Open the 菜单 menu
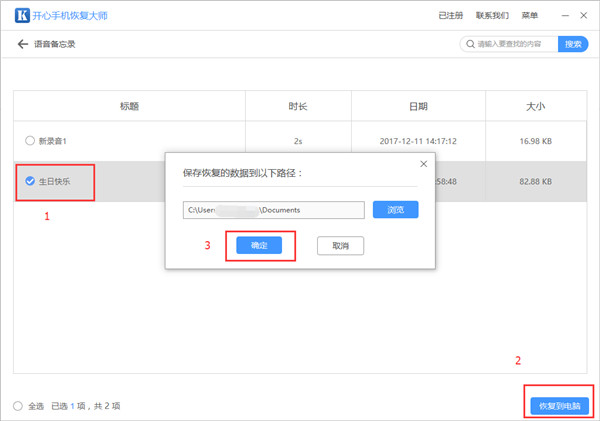Image resolution: width=600 pixels, height=421 pixels. click(529, 16)
